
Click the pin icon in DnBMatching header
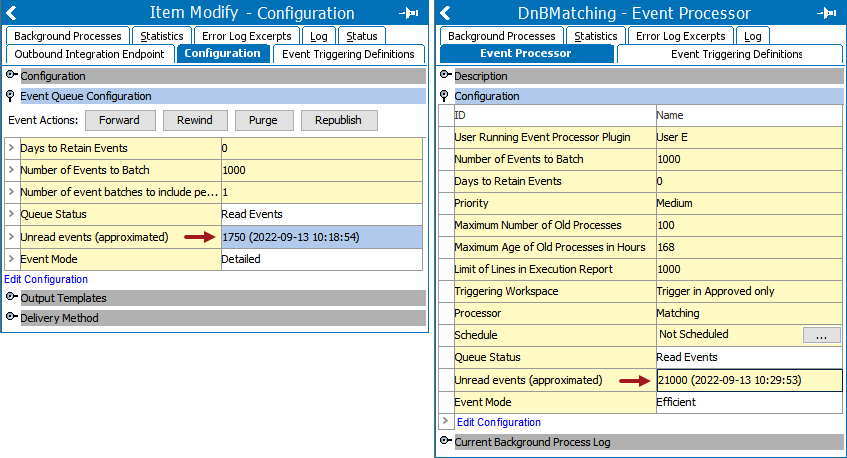click(x=825, y=13)
